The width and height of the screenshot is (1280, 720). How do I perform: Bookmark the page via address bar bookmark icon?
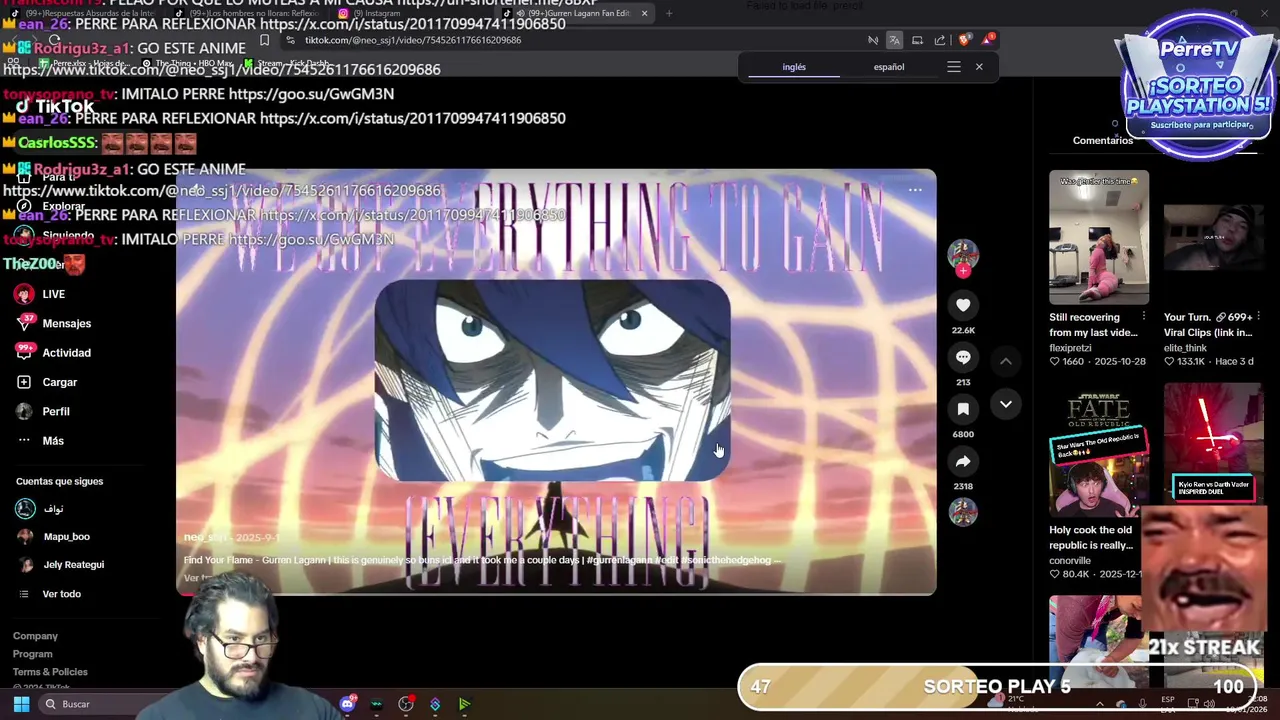[264, 40]
